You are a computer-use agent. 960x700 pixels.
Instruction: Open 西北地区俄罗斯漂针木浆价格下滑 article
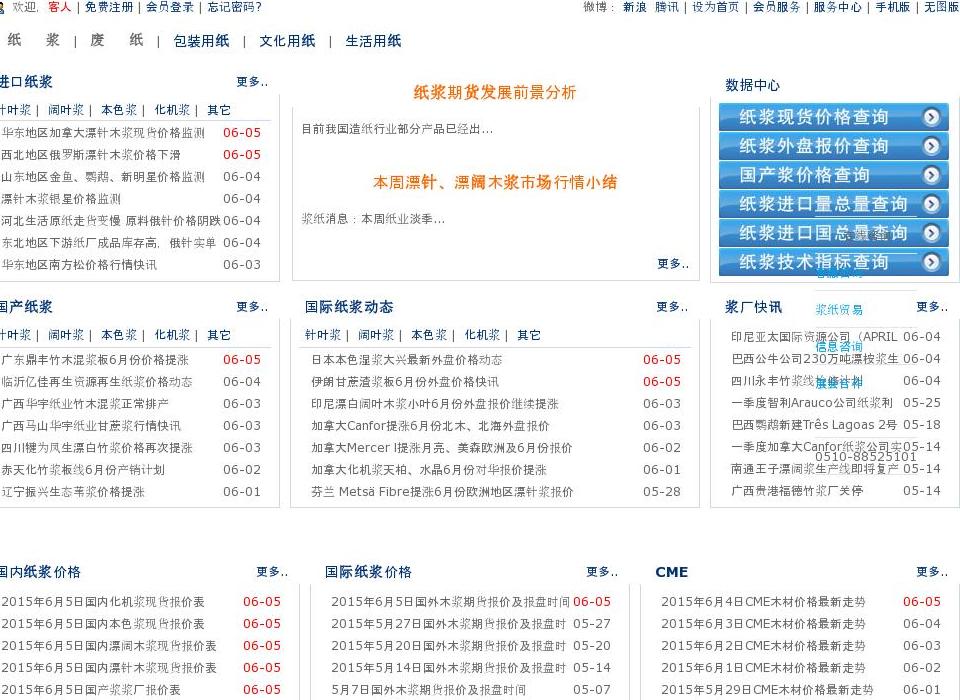pyautogui.click(x=91, y=155)
